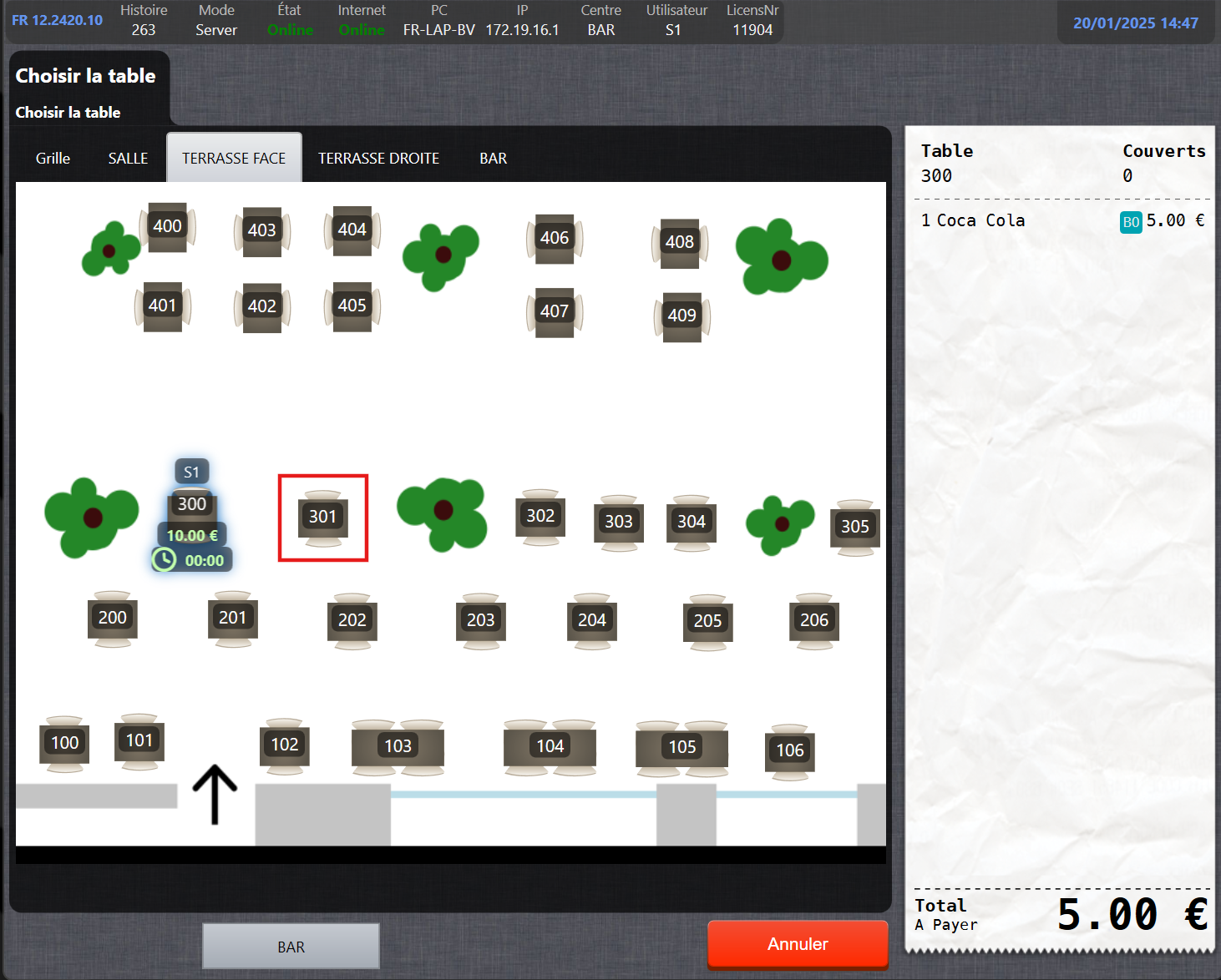This screenshot has width=1221, height=980.
Task: Select the Coca Cola receipt line
Action: click(980, 221)
